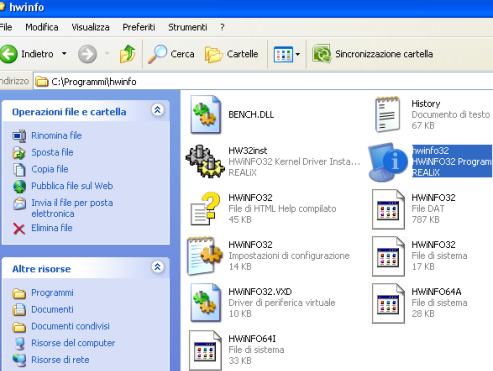
Task: Open the Visualizza menu
Action: coord(90,27)
